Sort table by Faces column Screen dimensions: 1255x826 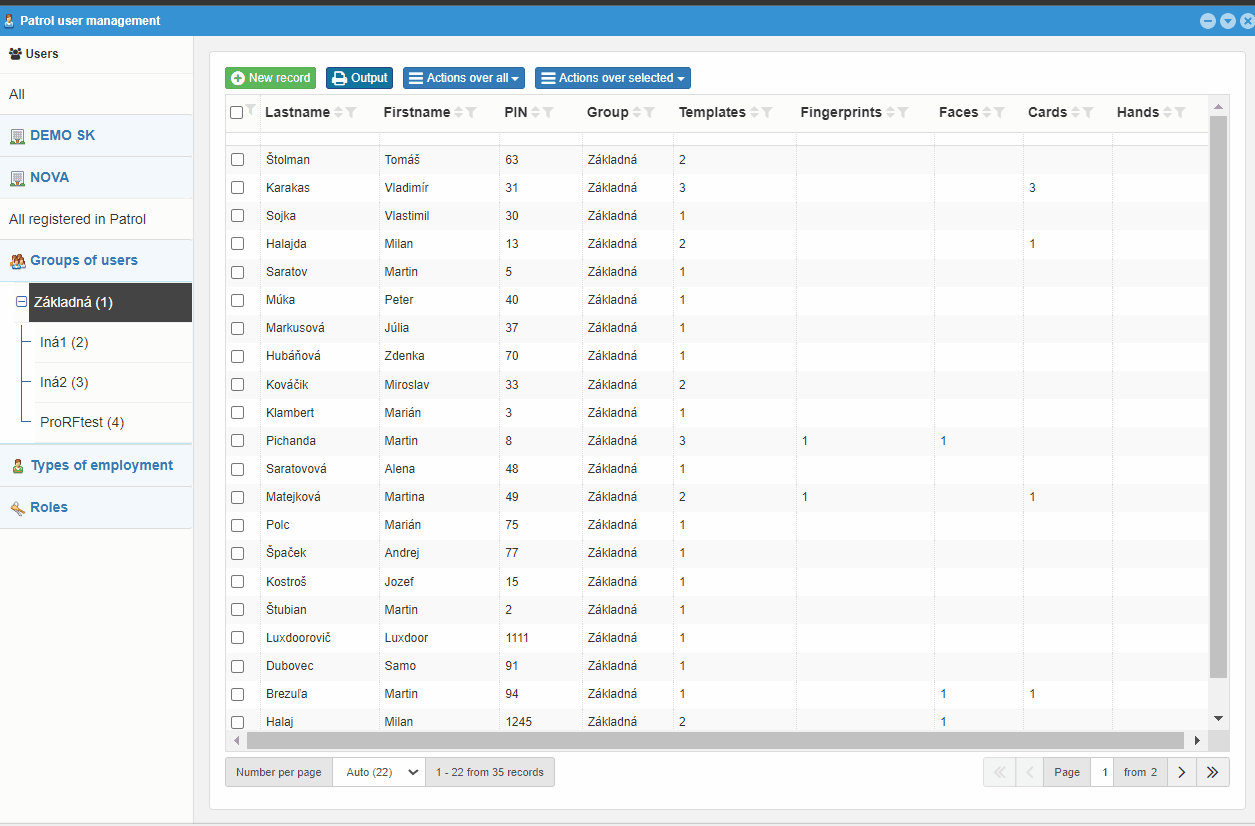[x=987, y=113]
